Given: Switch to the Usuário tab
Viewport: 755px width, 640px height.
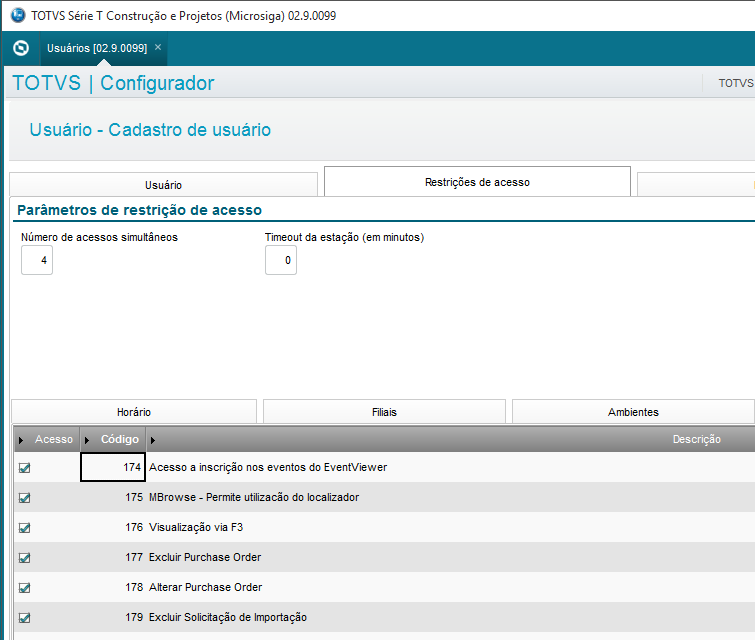Looking at the screenshot, I should 164,185.
